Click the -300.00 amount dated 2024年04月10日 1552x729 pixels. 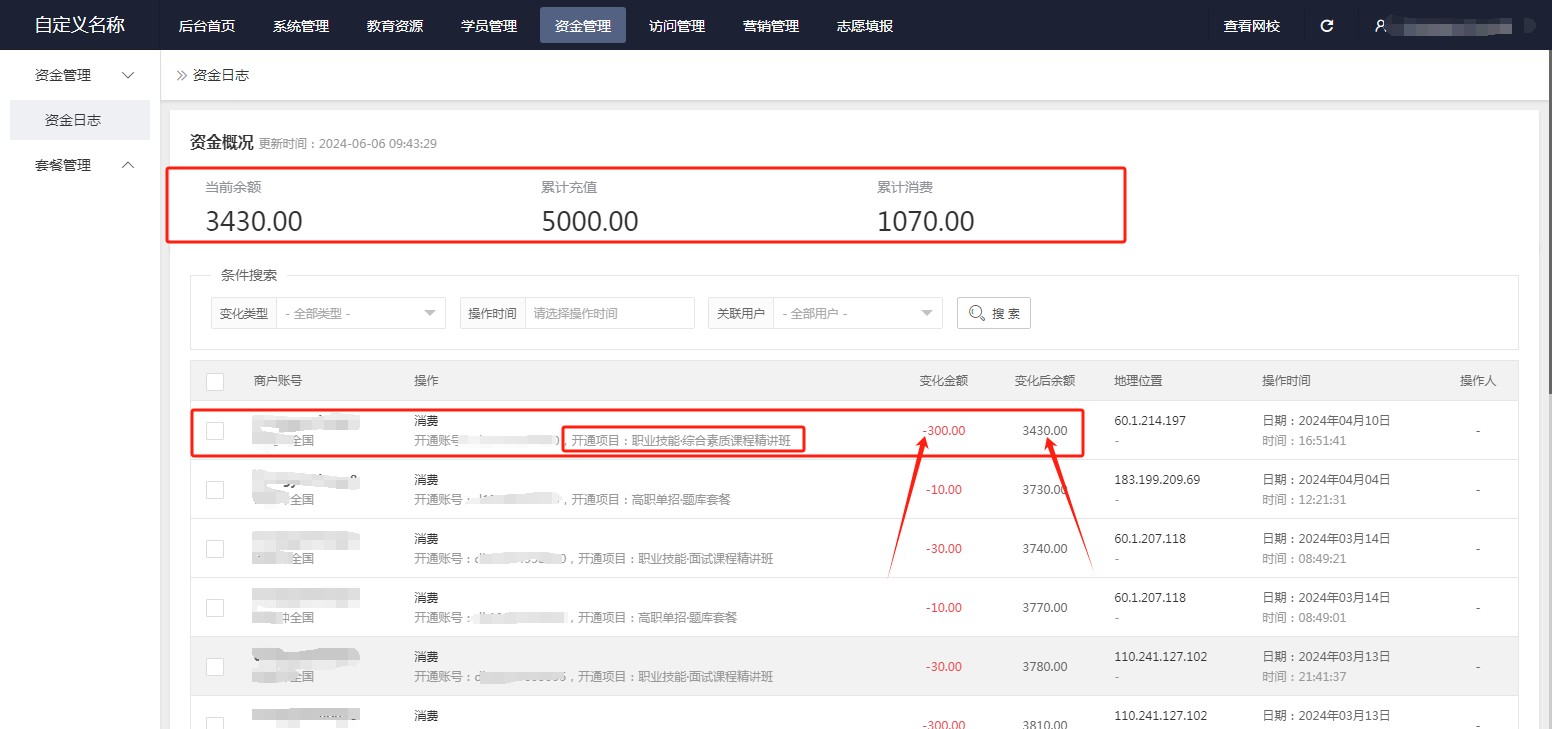(944, 431)
